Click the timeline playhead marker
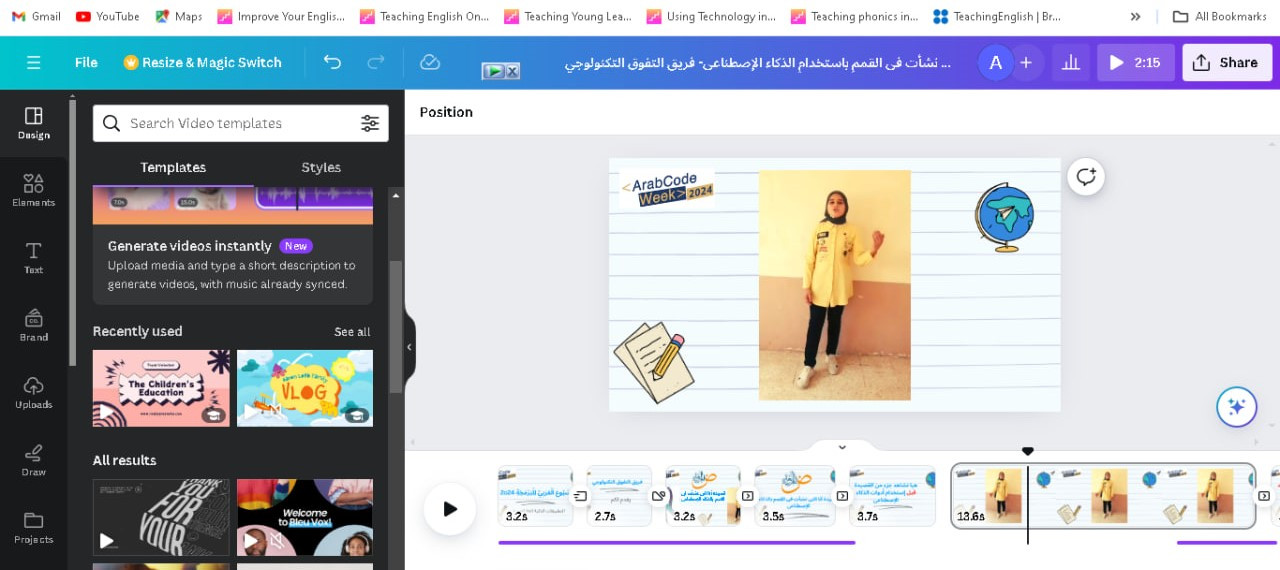The image size is (1280, 570). tap(1027, 452)
